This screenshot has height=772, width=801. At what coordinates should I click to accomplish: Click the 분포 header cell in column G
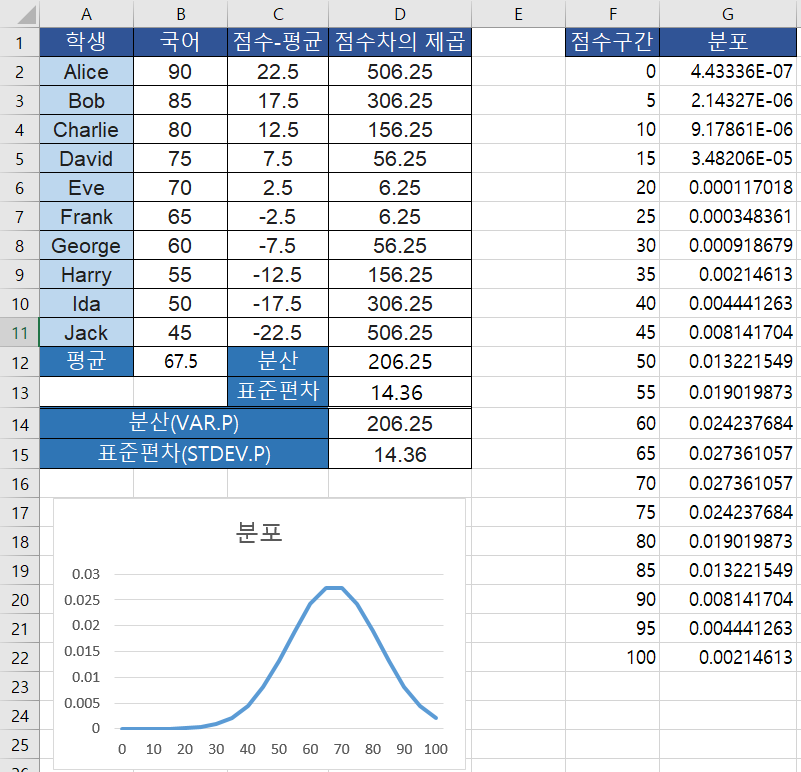[x=728, y=42]
